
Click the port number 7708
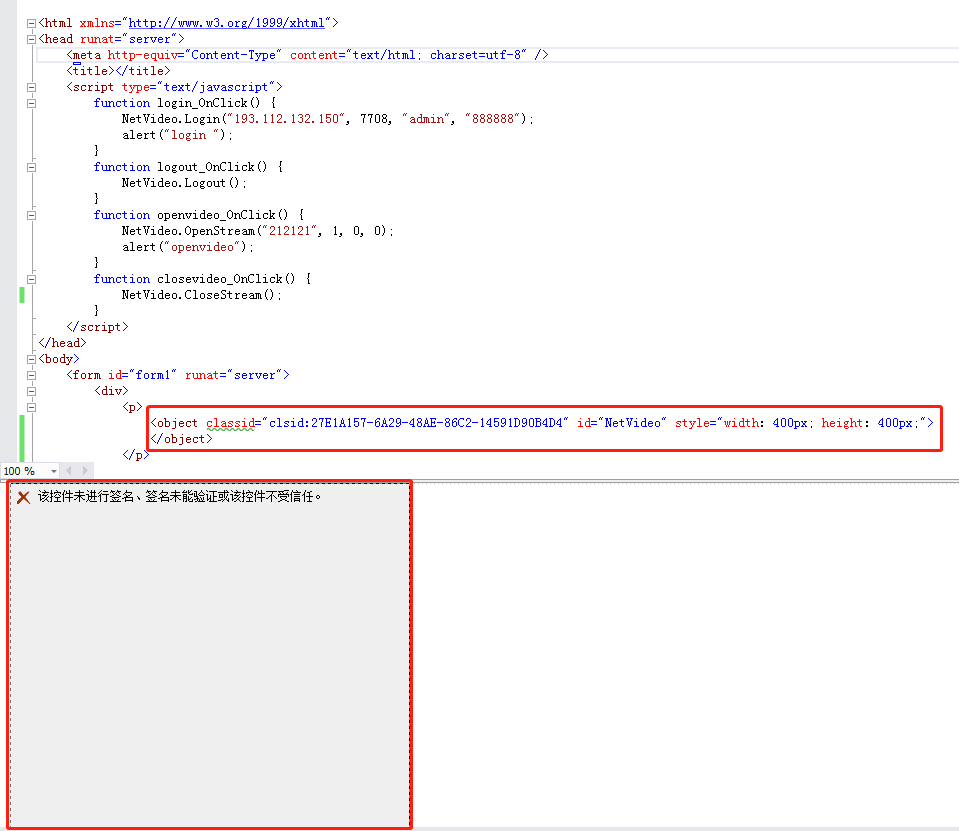pyautogui.click(x=374, y=119)
